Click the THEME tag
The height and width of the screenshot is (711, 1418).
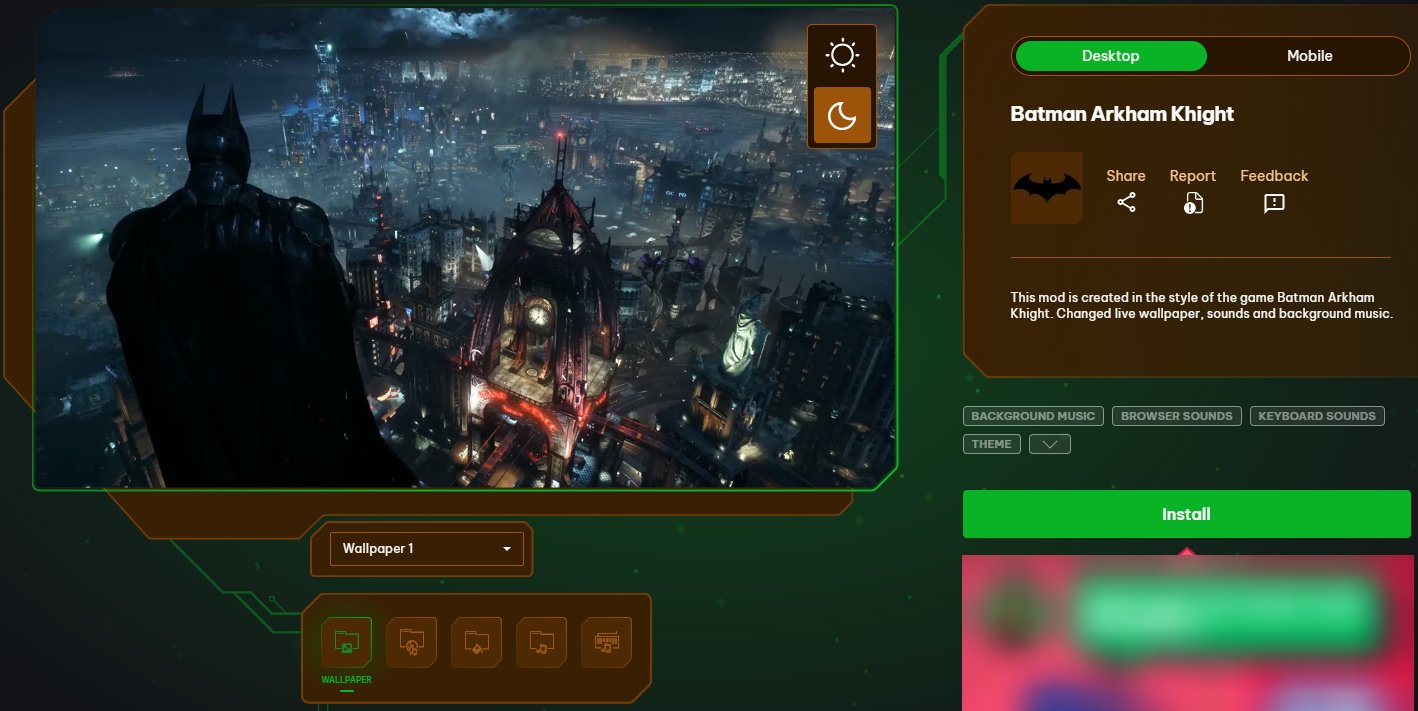992,444
